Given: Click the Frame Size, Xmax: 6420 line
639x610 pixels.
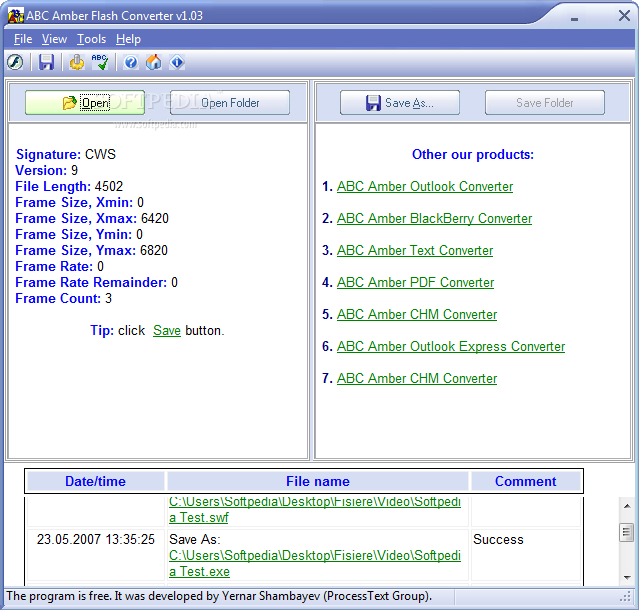Looking at the screenshot, I should coord(92,218).
